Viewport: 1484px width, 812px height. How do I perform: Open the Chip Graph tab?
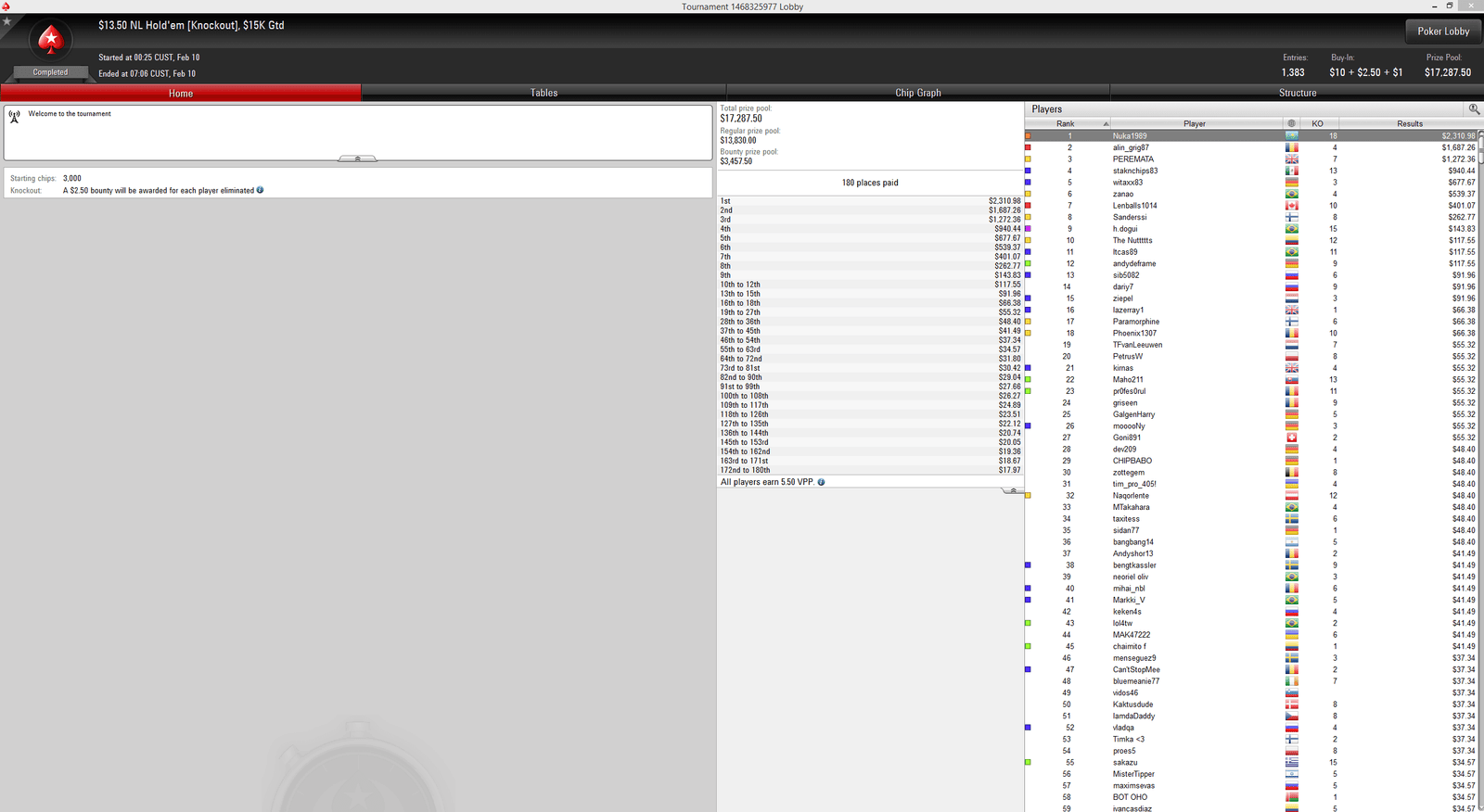[917, 93]
